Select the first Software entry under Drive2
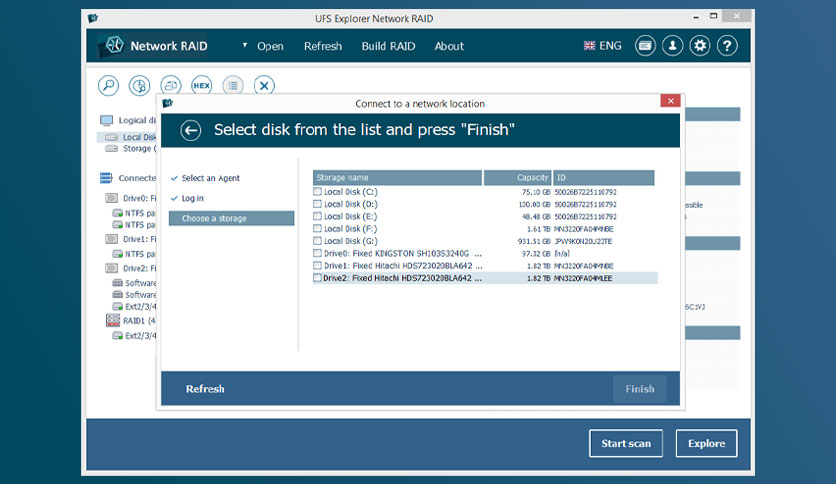836x484 pixels. pos(140,283)
